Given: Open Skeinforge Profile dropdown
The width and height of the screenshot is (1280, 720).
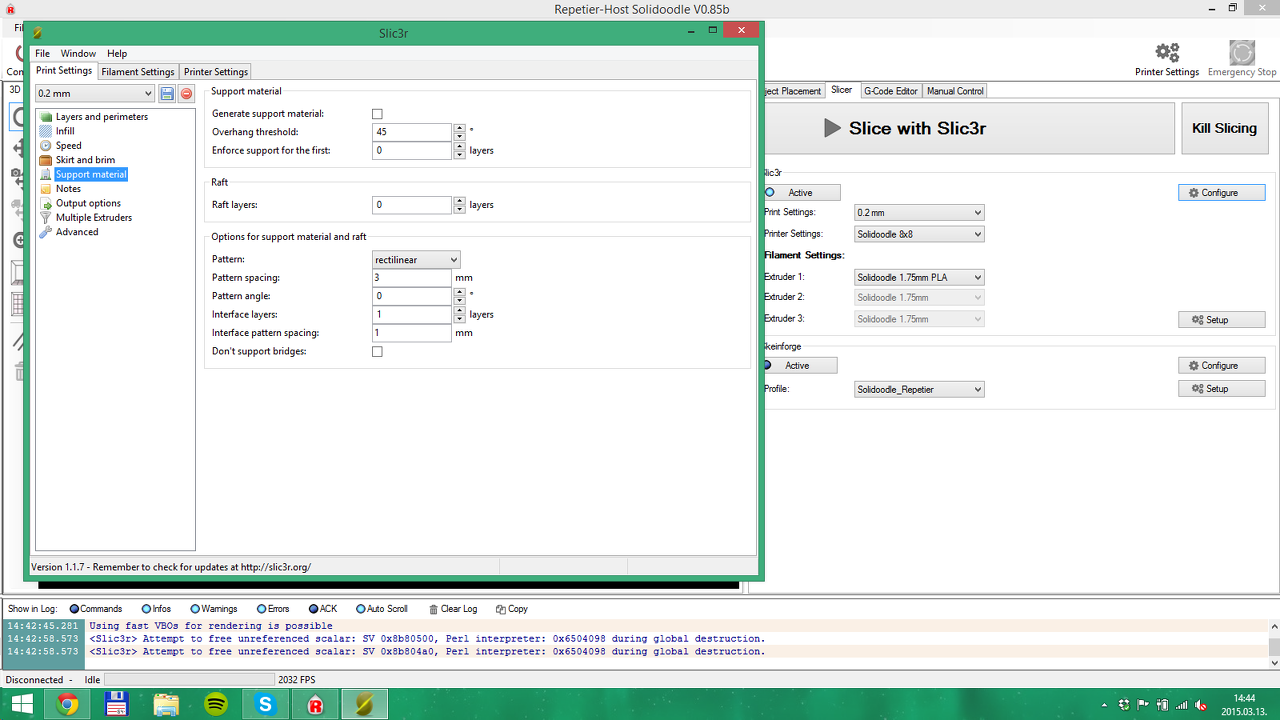Looking at the screenshot, I should click(920, 390).
